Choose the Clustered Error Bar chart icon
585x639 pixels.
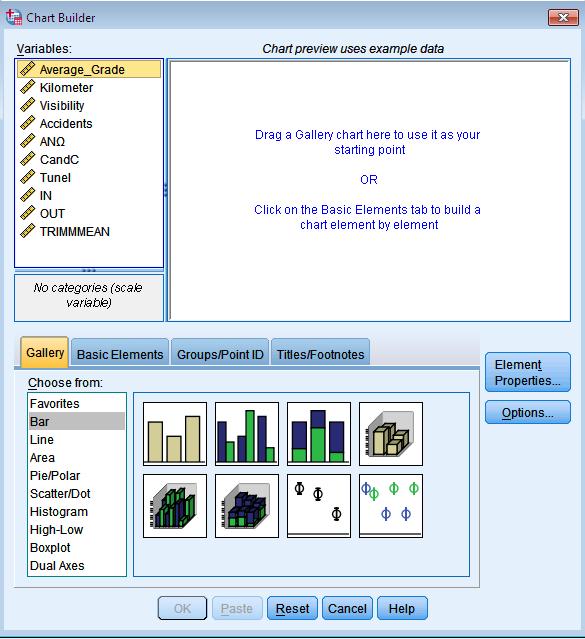[x=391, y=506]
